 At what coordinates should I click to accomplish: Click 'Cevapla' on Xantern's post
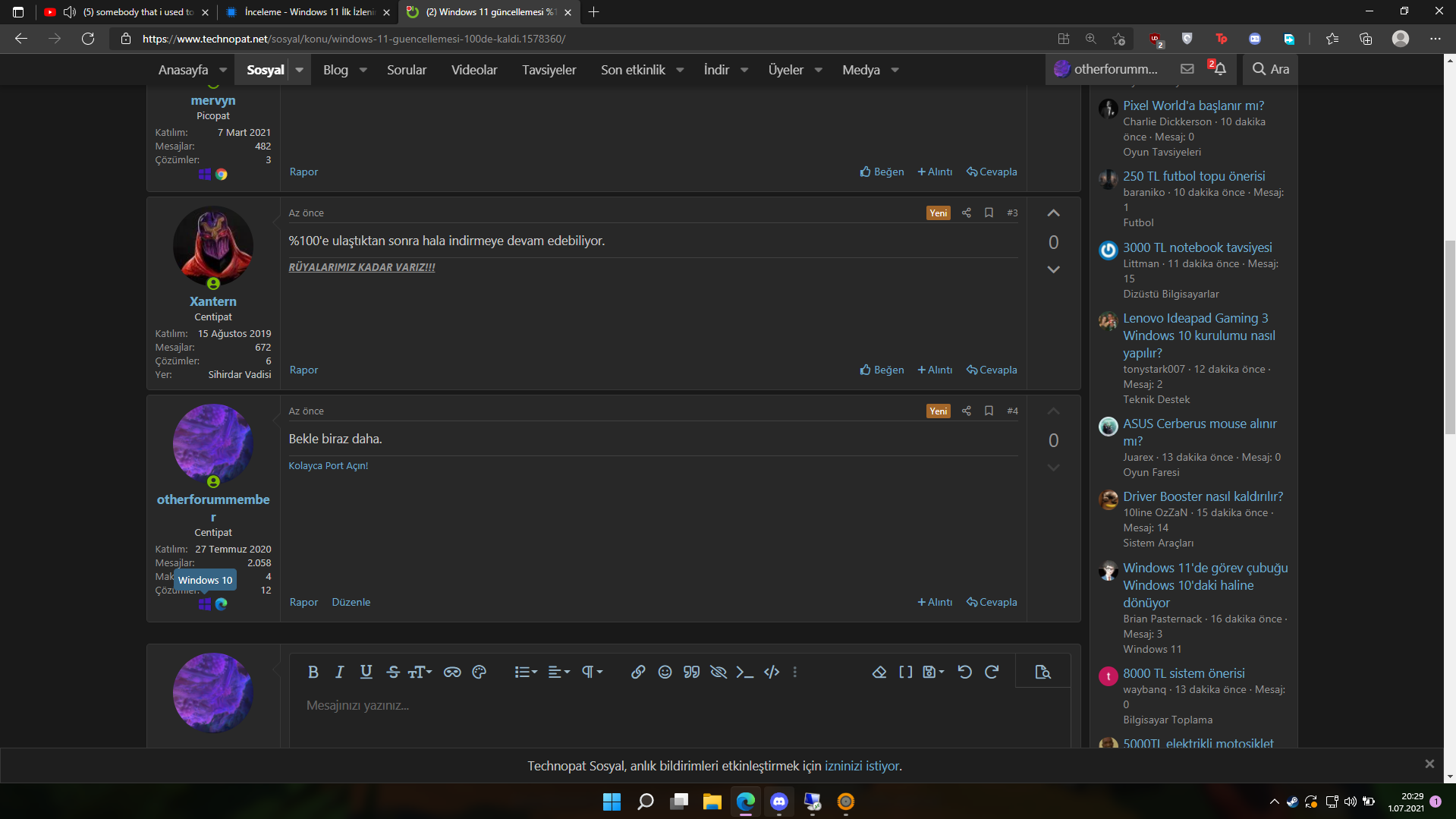click(992, 370)
